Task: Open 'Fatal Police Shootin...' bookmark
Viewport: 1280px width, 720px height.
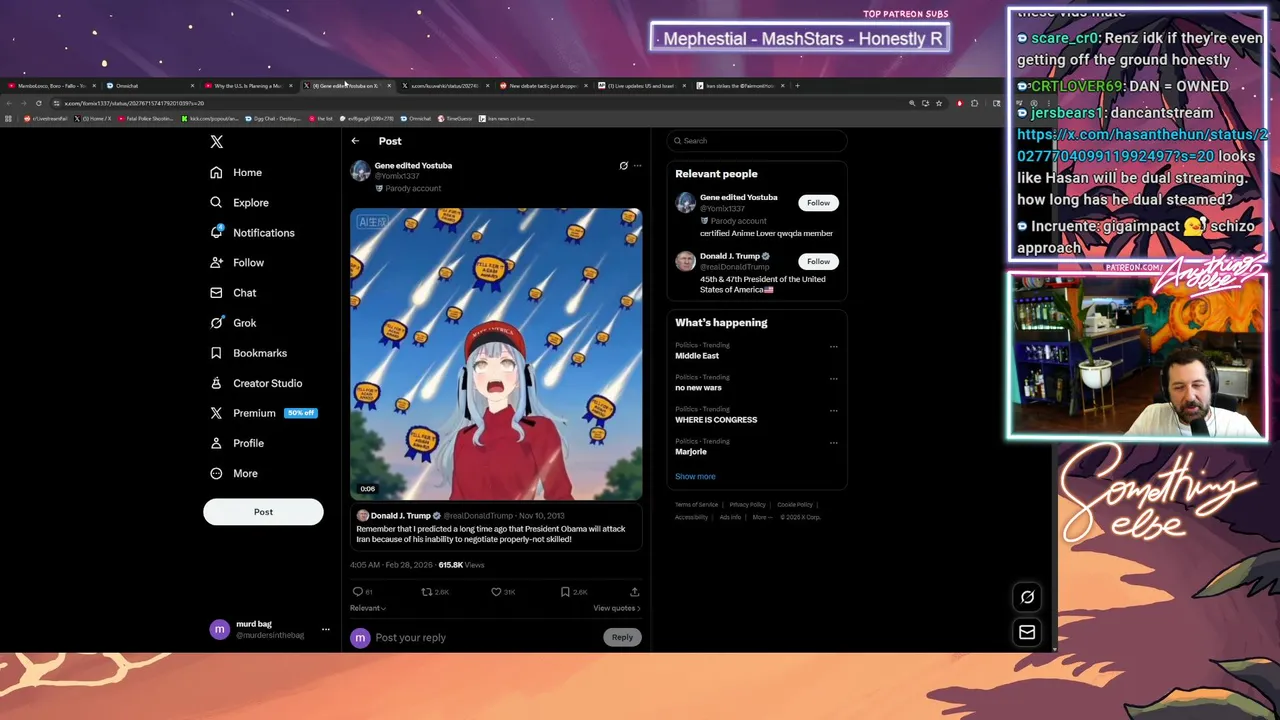Action: click(146, 119)
